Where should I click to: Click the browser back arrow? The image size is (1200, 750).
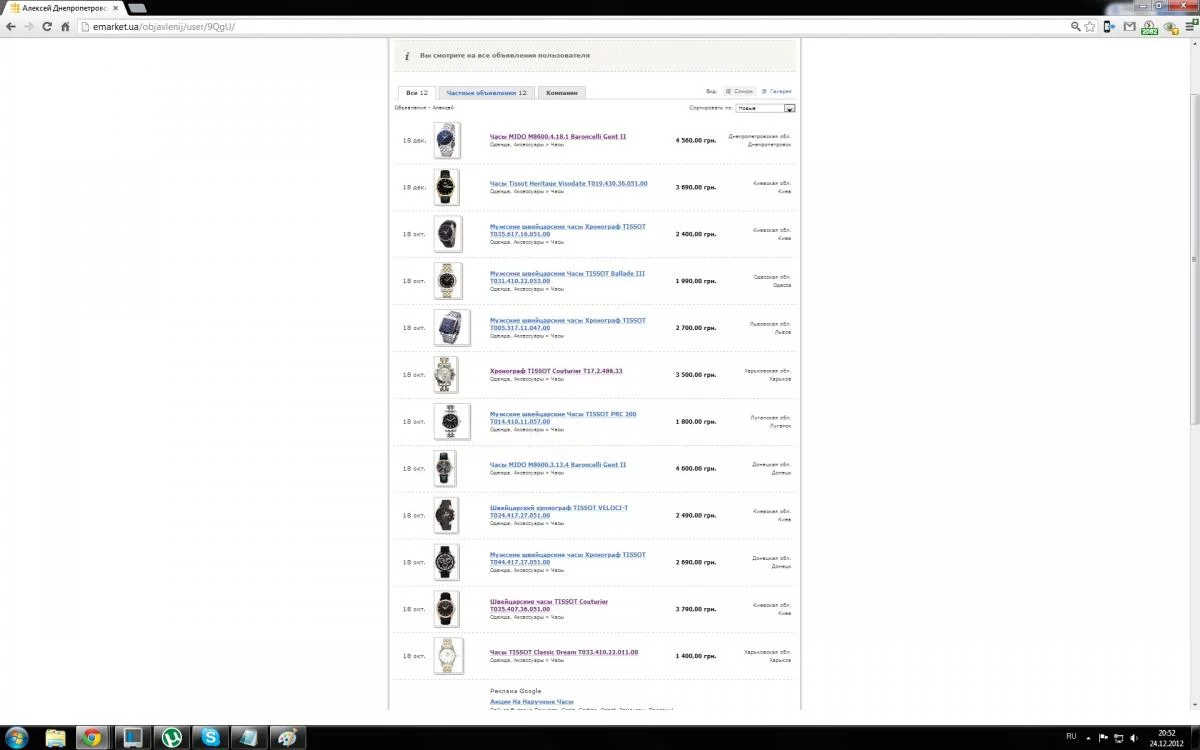coord(11,26)
